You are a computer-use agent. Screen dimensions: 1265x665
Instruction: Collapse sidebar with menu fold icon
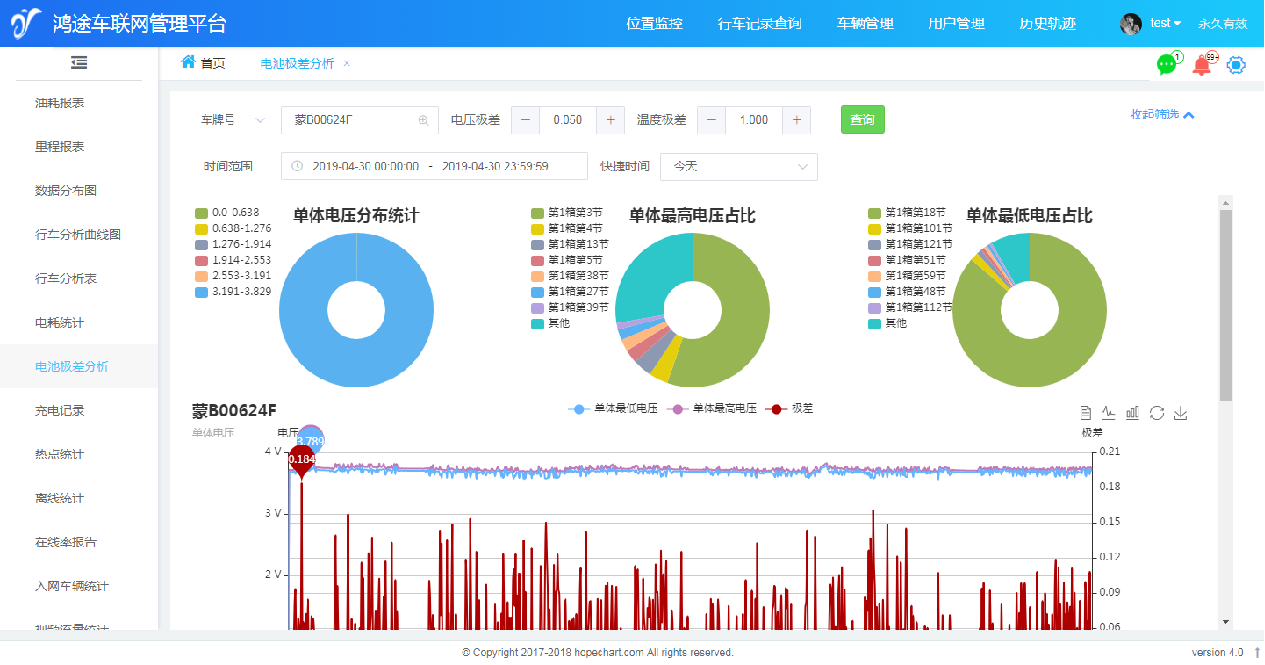click(79, 63)
